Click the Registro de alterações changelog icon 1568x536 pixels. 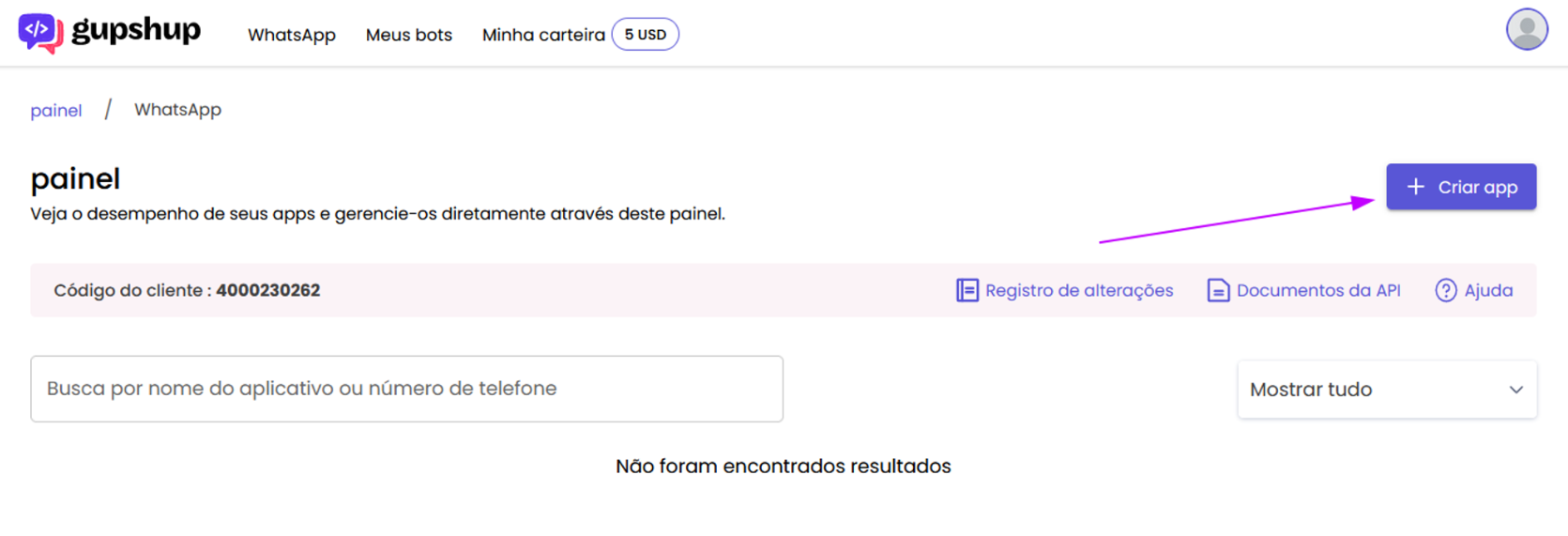(x=967, y=290)
